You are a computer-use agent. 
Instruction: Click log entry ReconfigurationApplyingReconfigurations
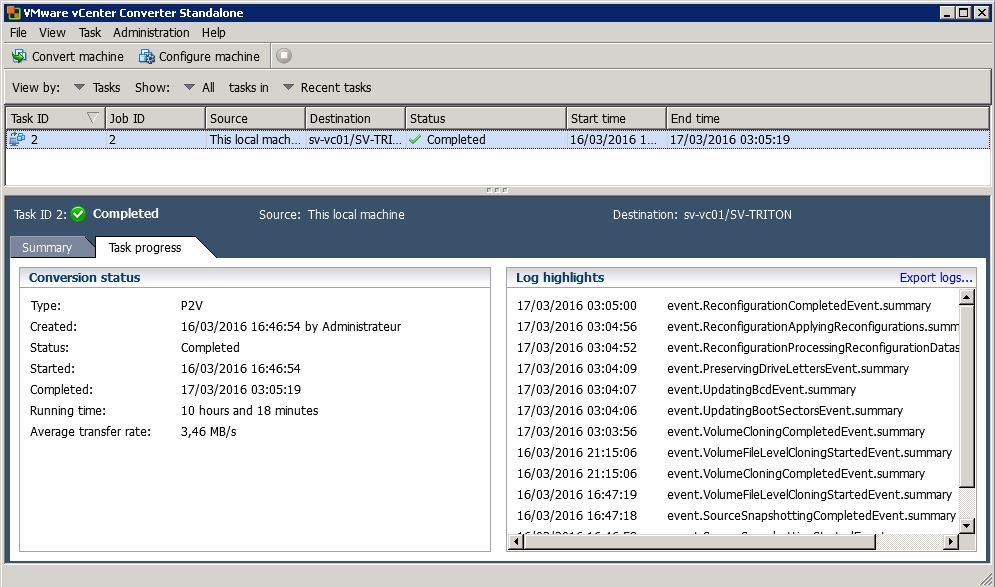coord(813,326)
